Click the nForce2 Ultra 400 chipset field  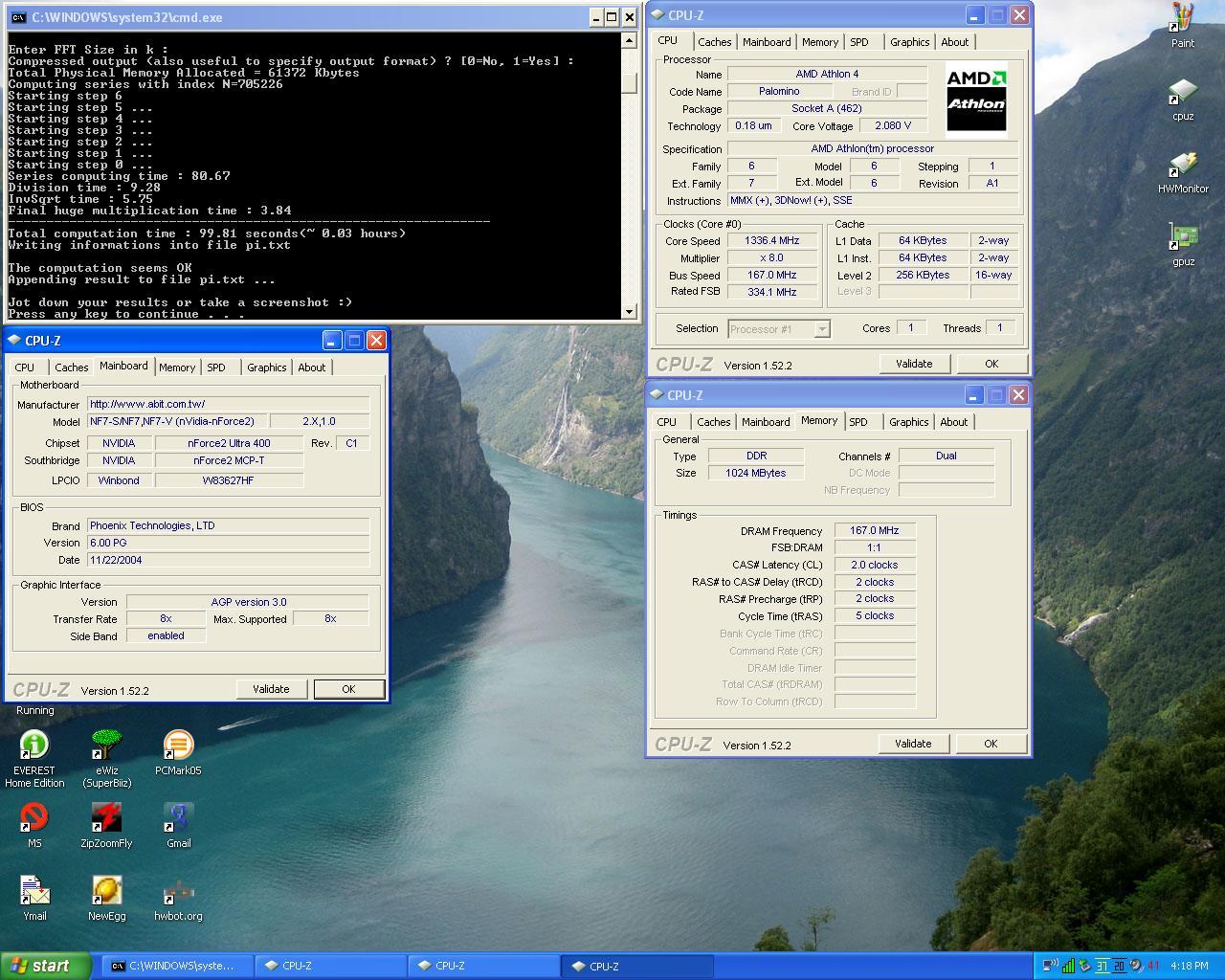point(229,443)
